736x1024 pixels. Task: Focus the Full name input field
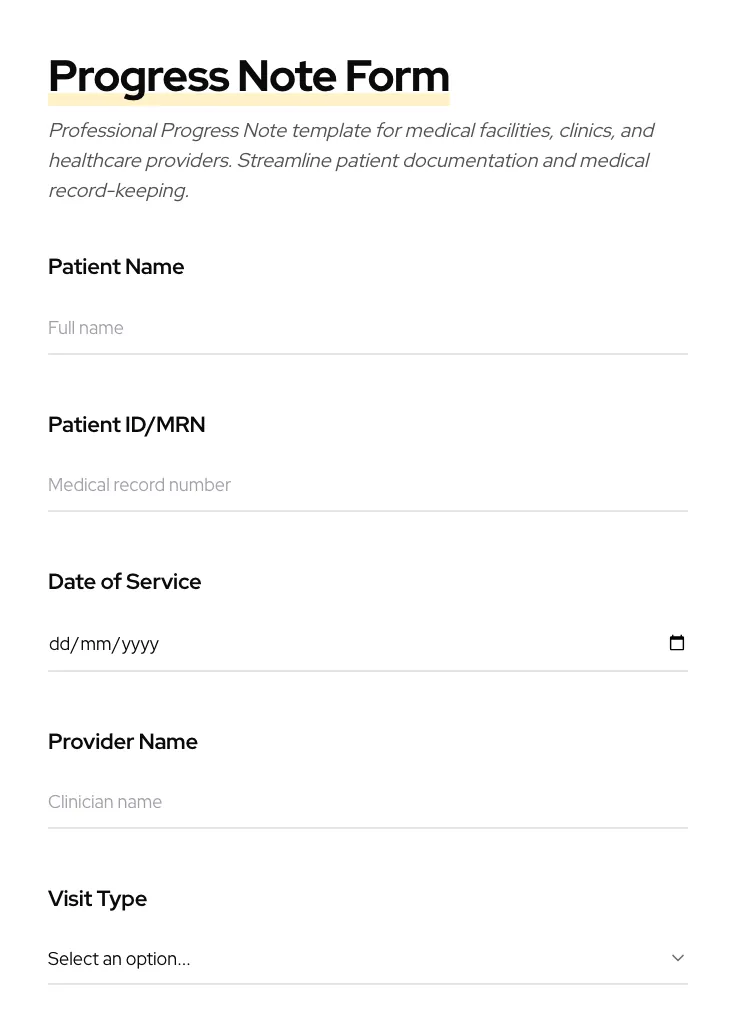pyautogui.click(x=367, y=328)
